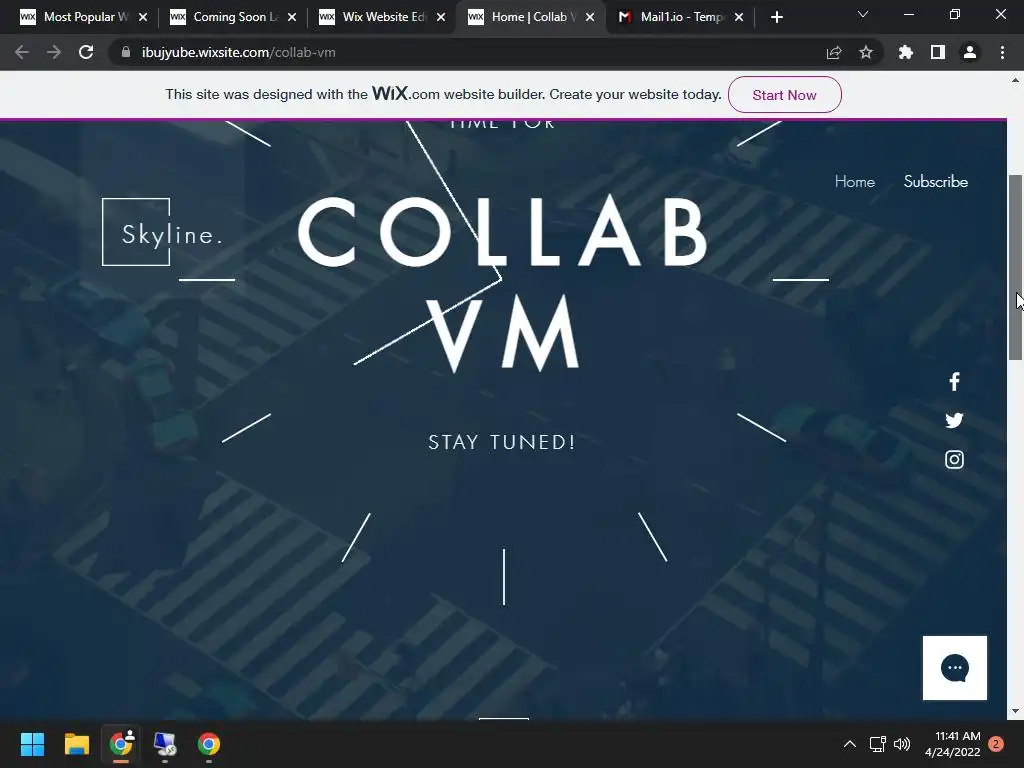Click scrollbar down arrow

pyautogui.click(x=1015, y=711)
